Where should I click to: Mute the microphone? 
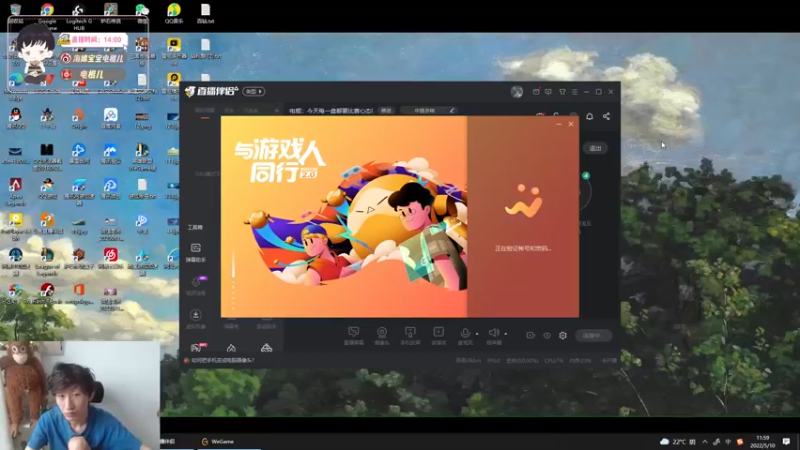coord(465,334)
